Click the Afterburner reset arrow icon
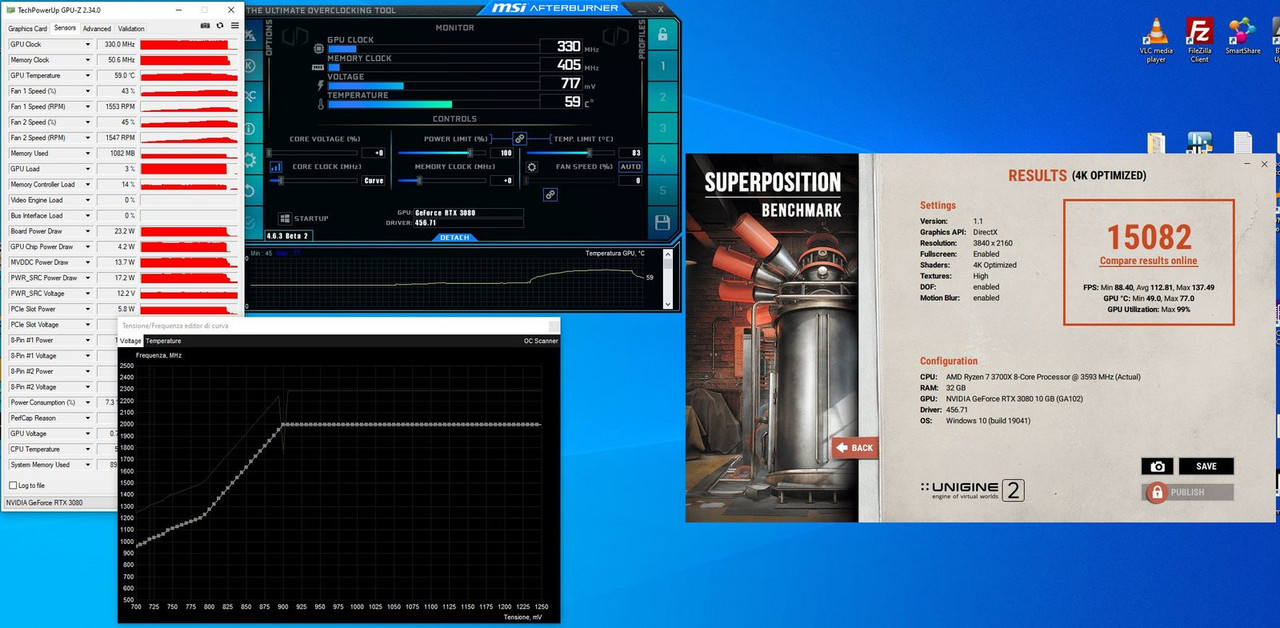Screen dimensions: 1280x628 pos(250,190)
